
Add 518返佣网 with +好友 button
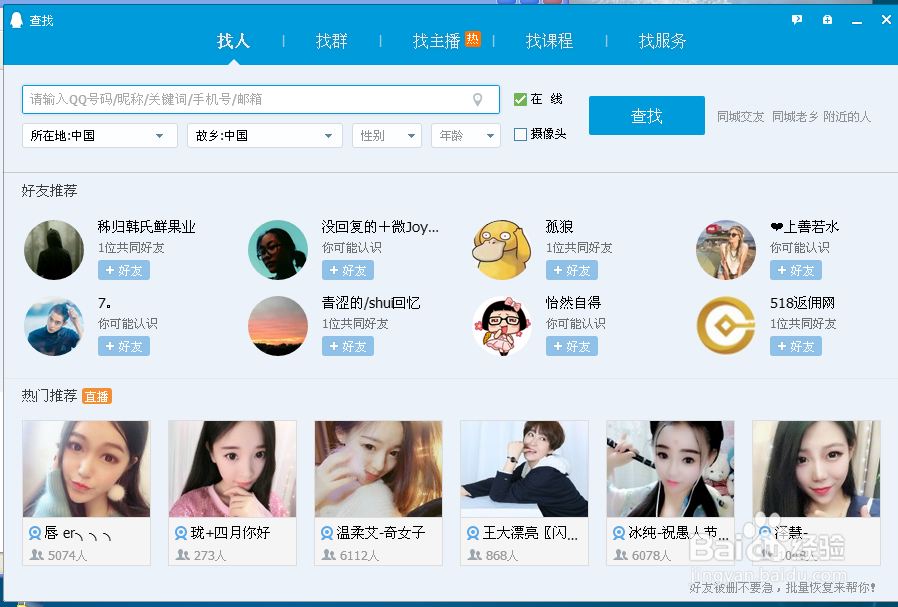click(795, 346)
